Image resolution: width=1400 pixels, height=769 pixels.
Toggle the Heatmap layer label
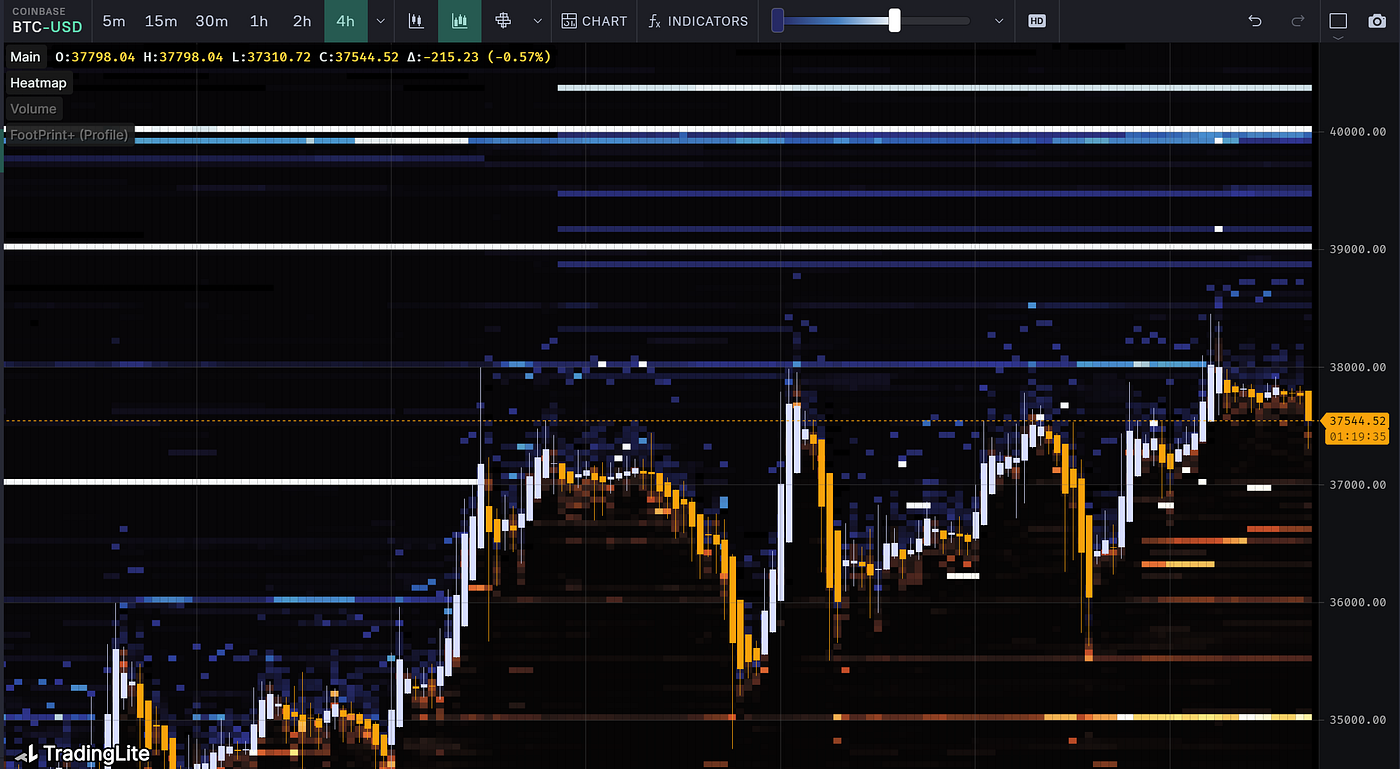(38, 83)
